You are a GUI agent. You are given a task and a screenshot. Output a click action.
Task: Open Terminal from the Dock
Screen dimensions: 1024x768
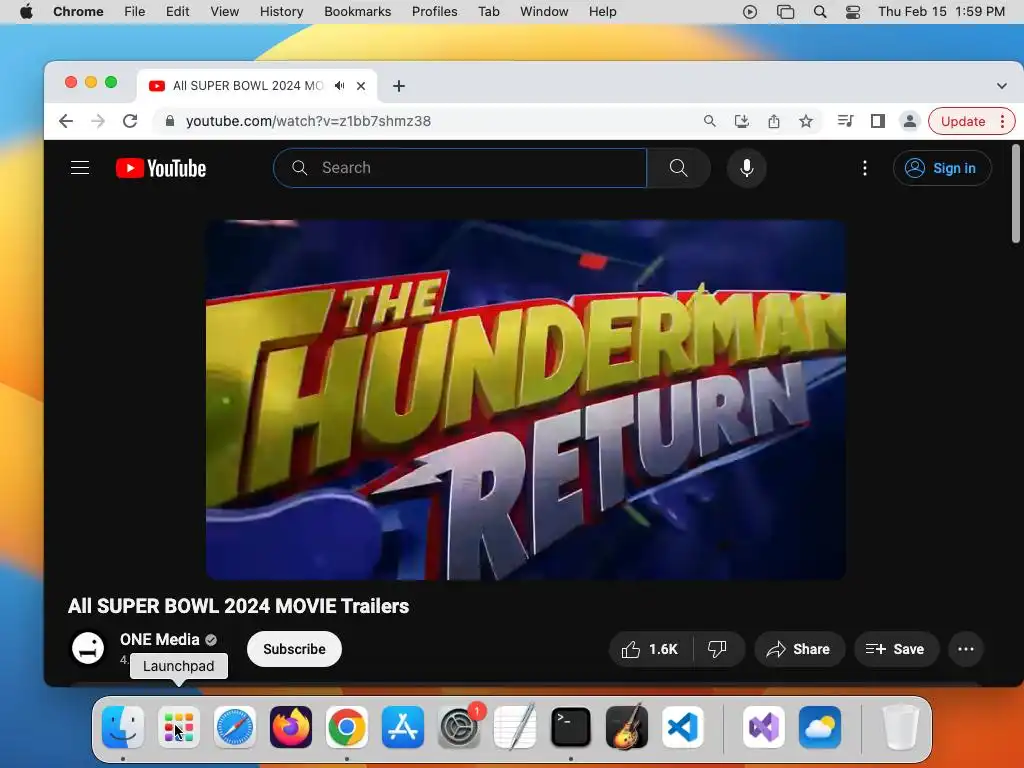(x=571, y=727)
